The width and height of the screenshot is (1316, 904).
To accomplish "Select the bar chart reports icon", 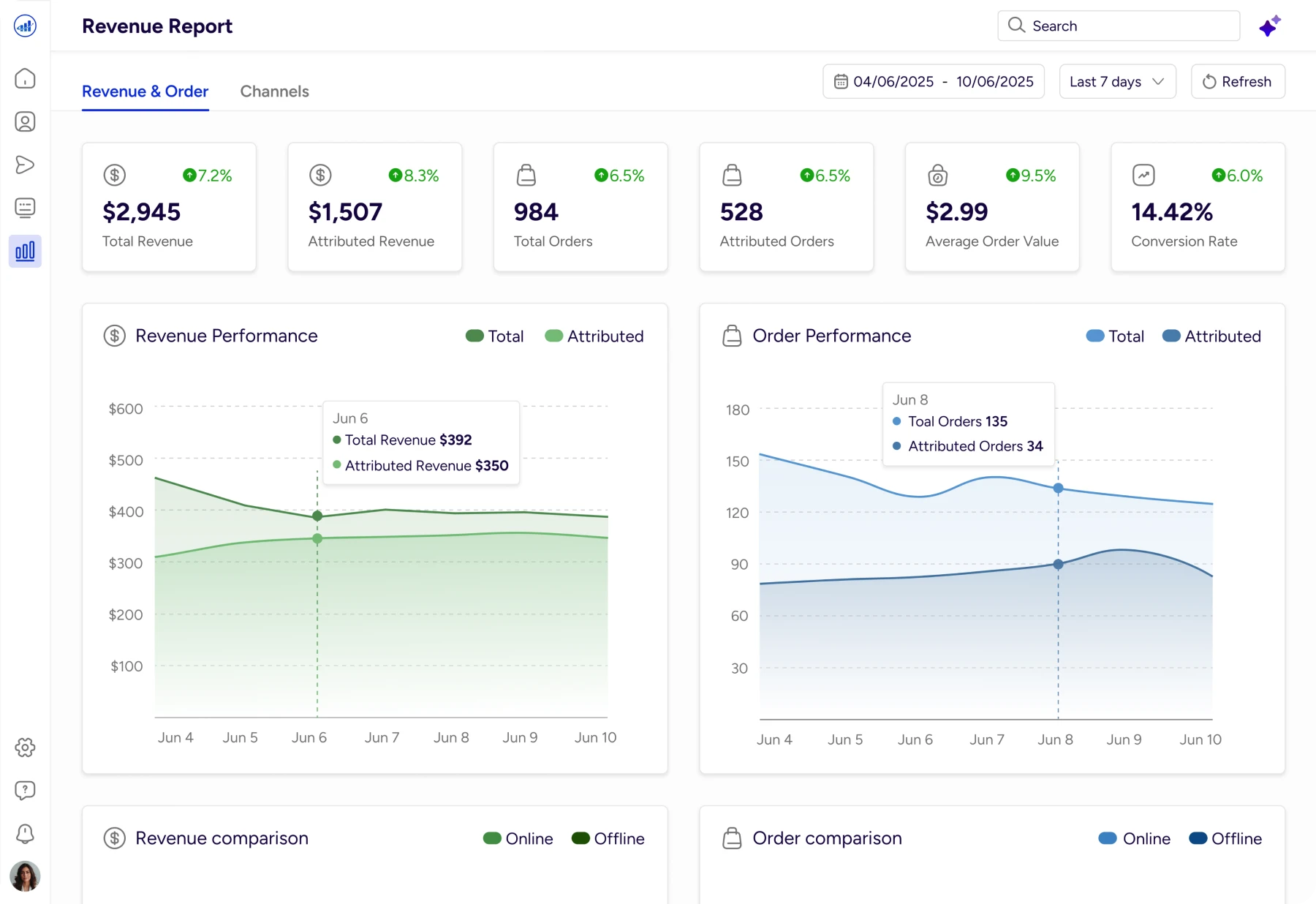I will (x=25, y=252).
